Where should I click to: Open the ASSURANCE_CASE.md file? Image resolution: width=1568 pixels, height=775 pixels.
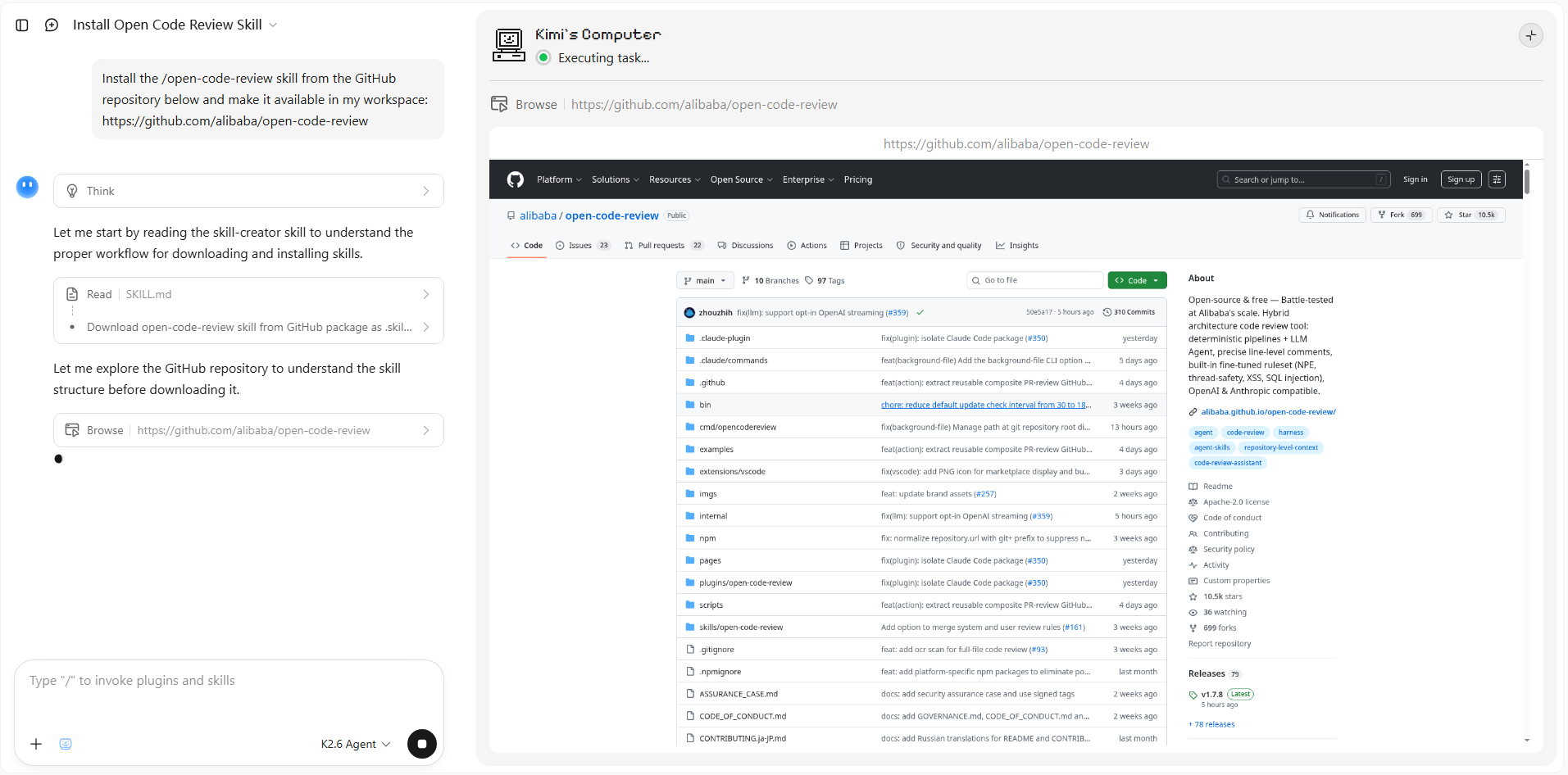click(x=739, y=694)
